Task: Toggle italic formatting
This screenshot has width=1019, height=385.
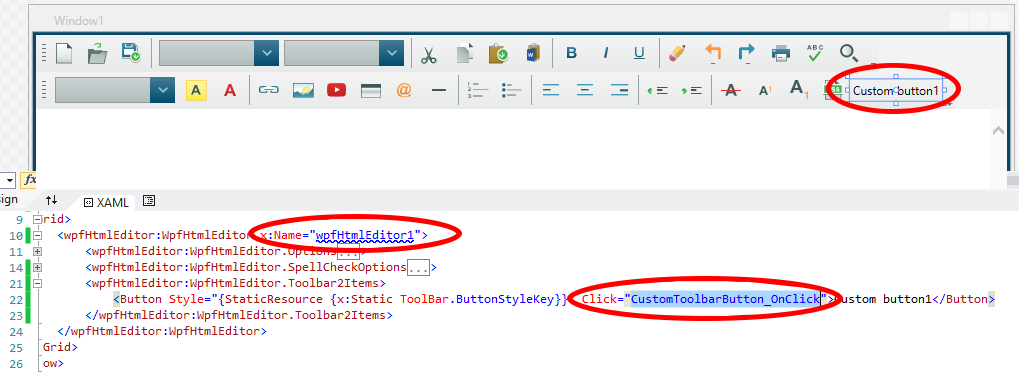Action: coord(606,53)
